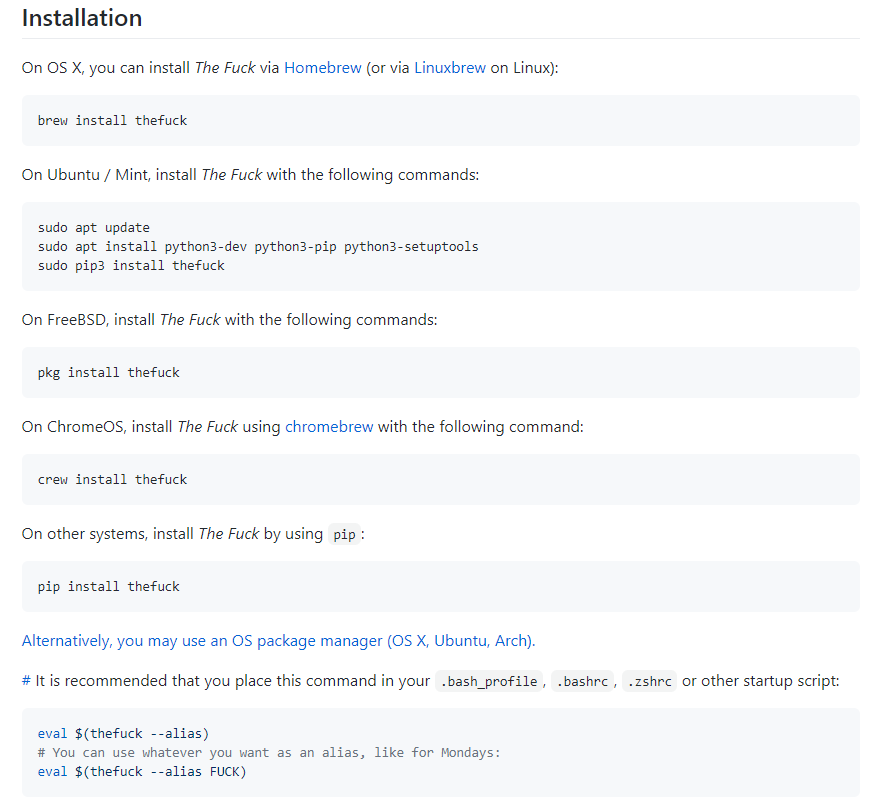This screenshot has width=873, height=800.
Task: Follow the chromebrew link
Action: (x=329, y=427)
